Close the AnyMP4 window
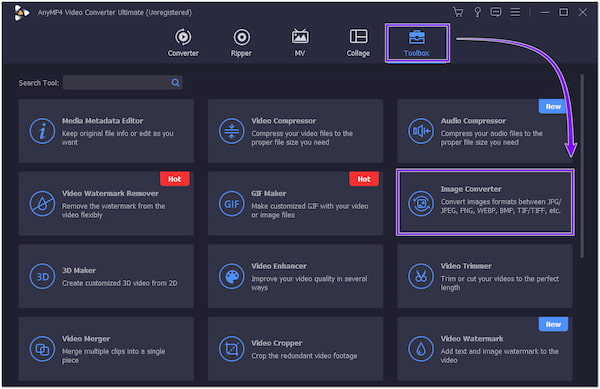The width and height of the screenshot is (600, 389). 582,12
